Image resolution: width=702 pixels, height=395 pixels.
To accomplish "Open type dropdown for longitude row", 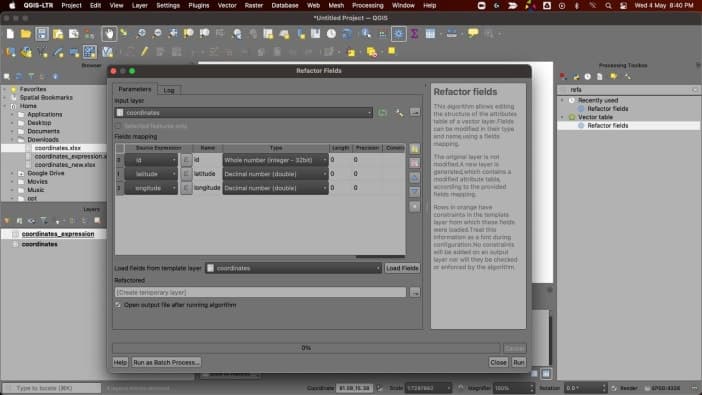I will click(x=275, y=188).
